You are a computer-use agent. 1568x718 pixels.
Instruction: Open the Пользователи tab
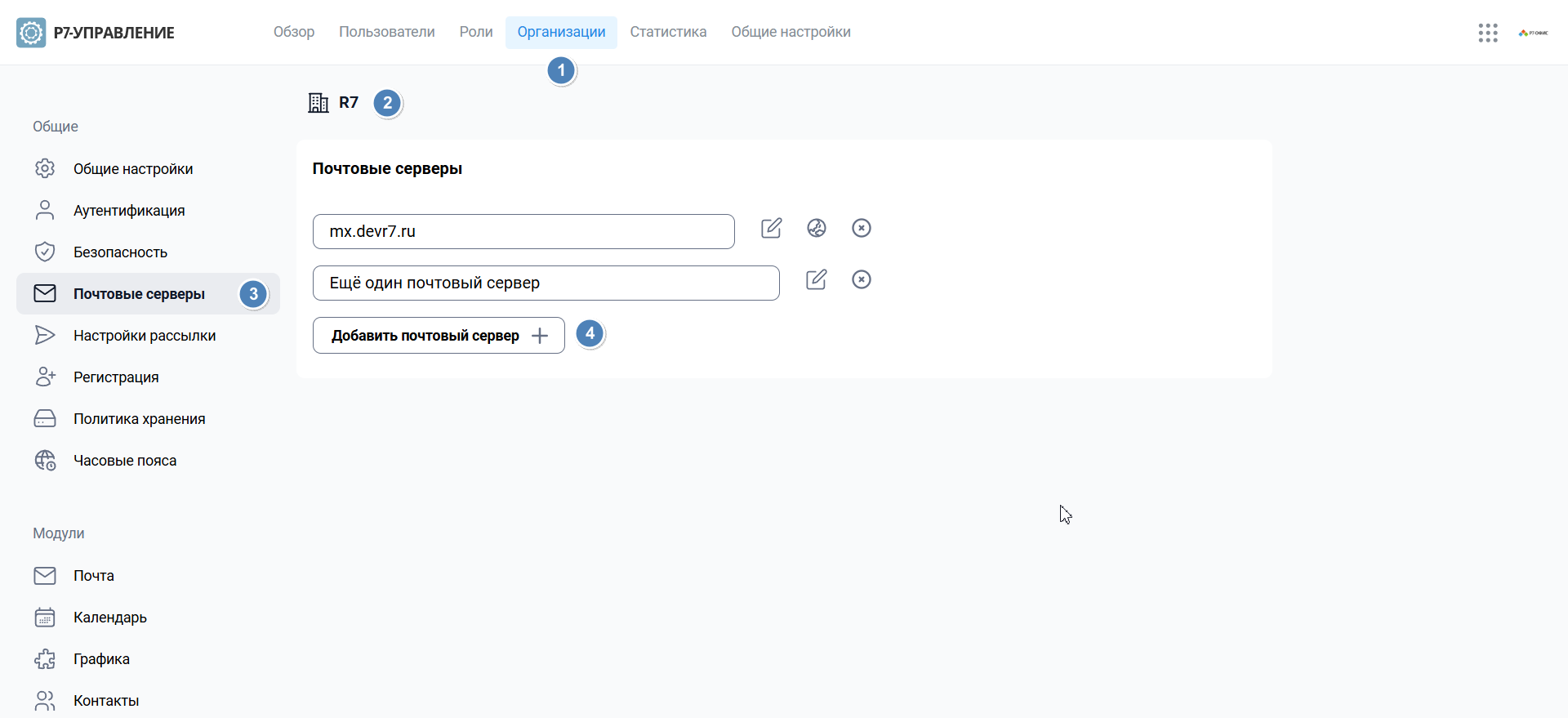point(387,33)
